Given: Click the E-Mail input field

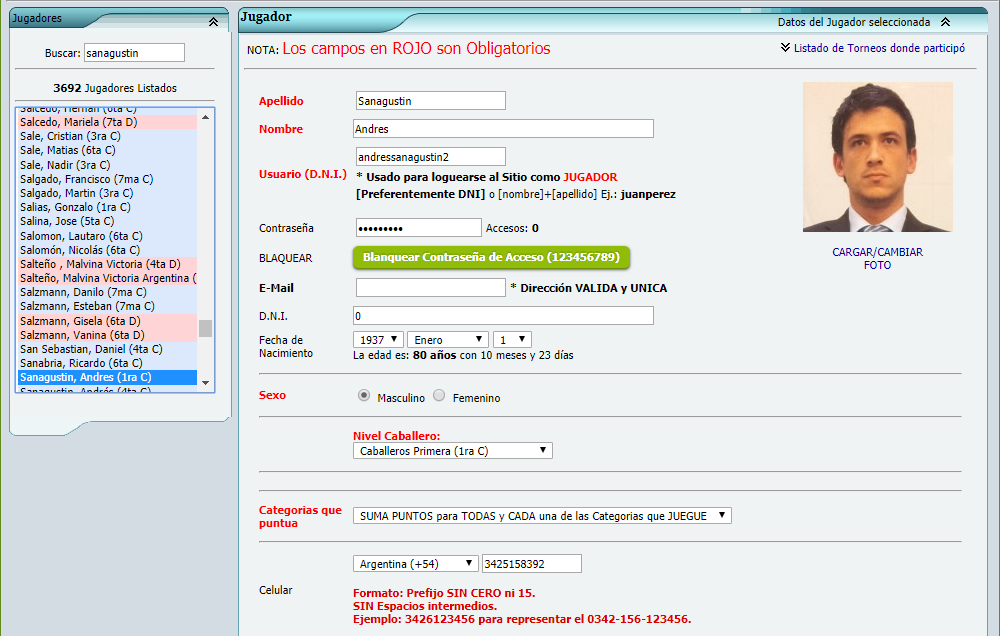Looking at the screenshot, I should (x=430, y=288).
